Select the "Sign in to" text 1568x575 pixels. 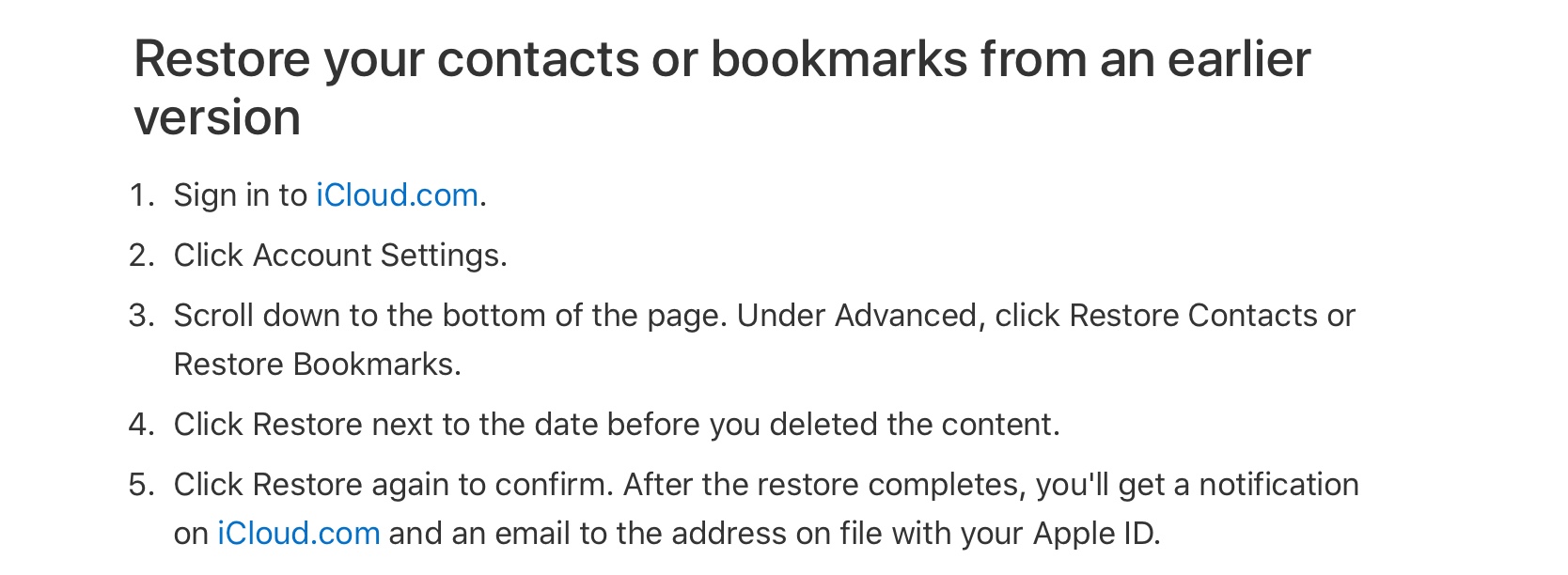coord(241,195)
